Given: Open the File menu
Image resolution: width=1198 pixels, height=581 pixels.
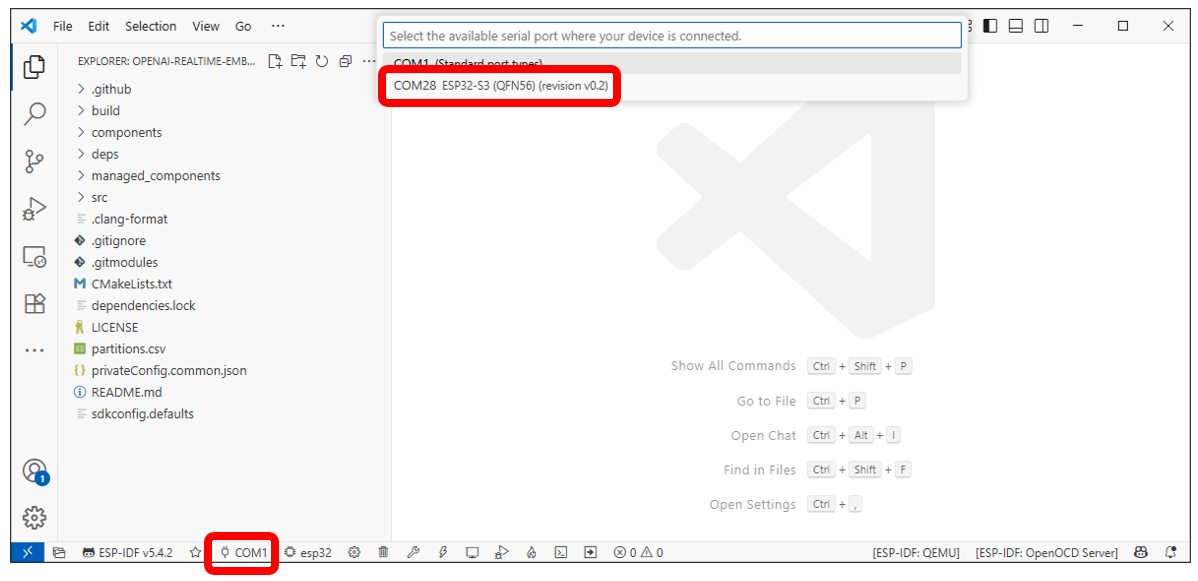Looking at the screenshot, I should (x=63, y=26).
